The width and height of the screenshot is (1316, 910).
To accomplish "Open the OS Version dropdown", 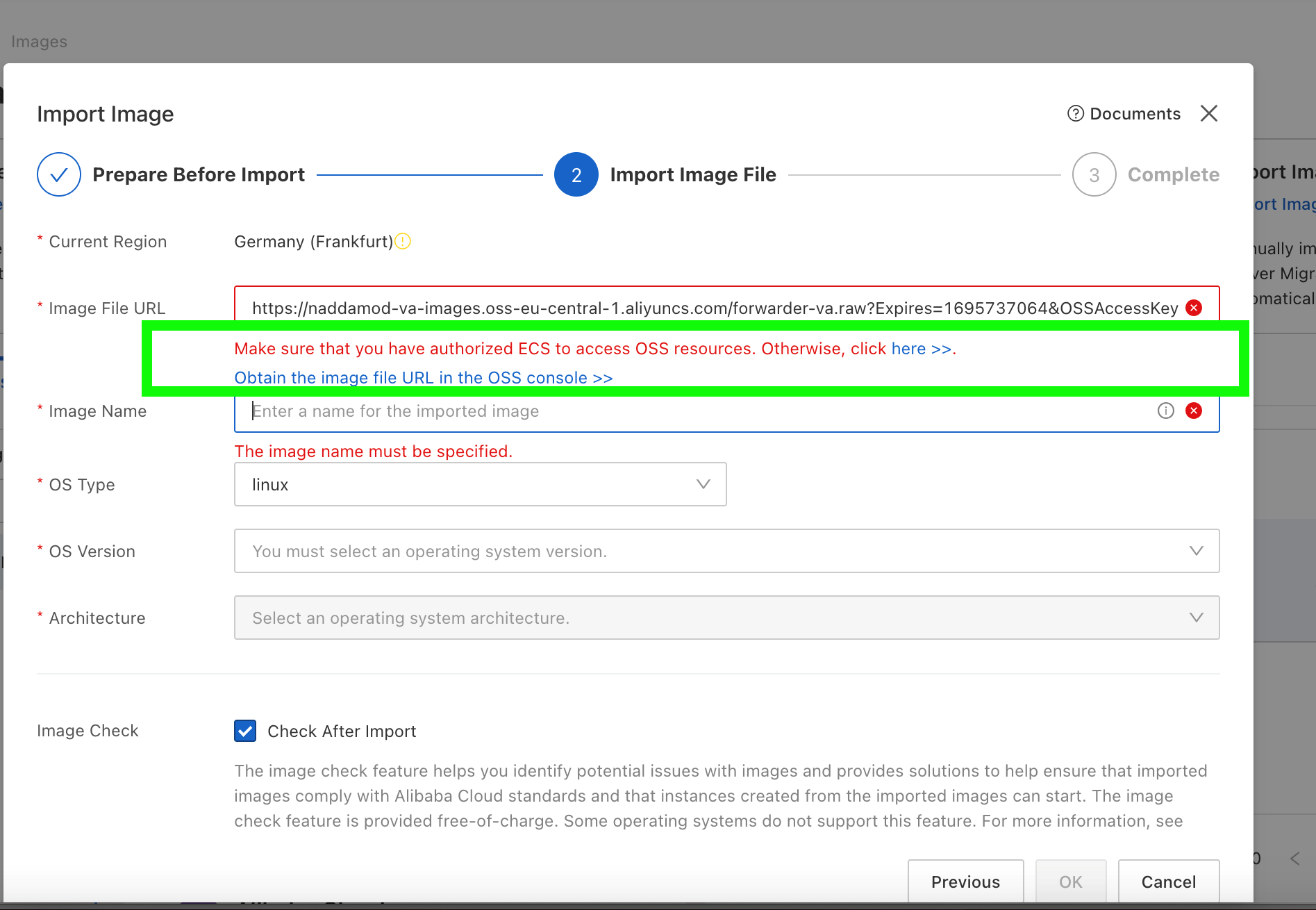I will [727, 551].
